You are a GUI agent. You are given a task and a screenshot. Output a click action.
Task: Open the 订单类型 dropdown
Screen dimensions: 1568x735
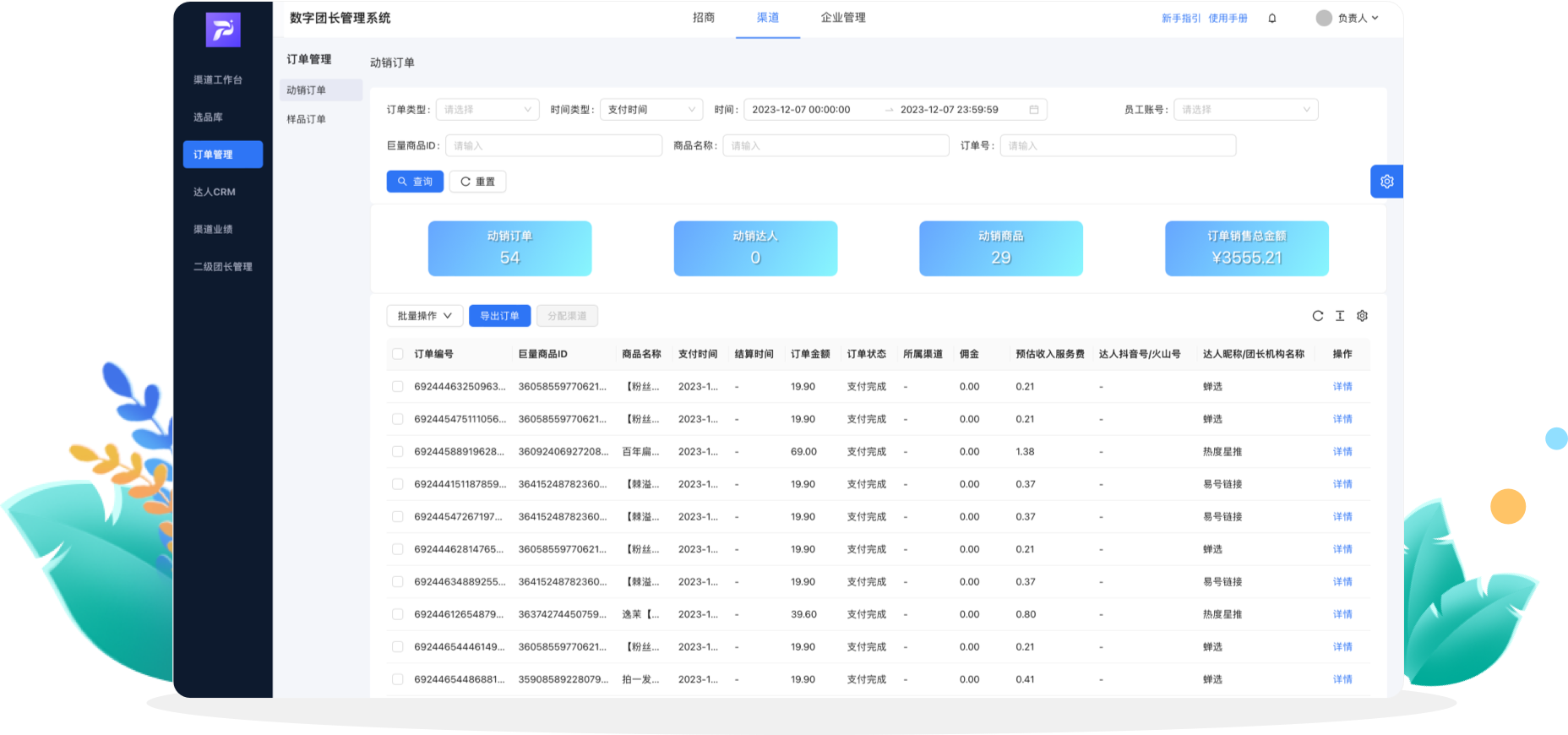tap(487, 110)
